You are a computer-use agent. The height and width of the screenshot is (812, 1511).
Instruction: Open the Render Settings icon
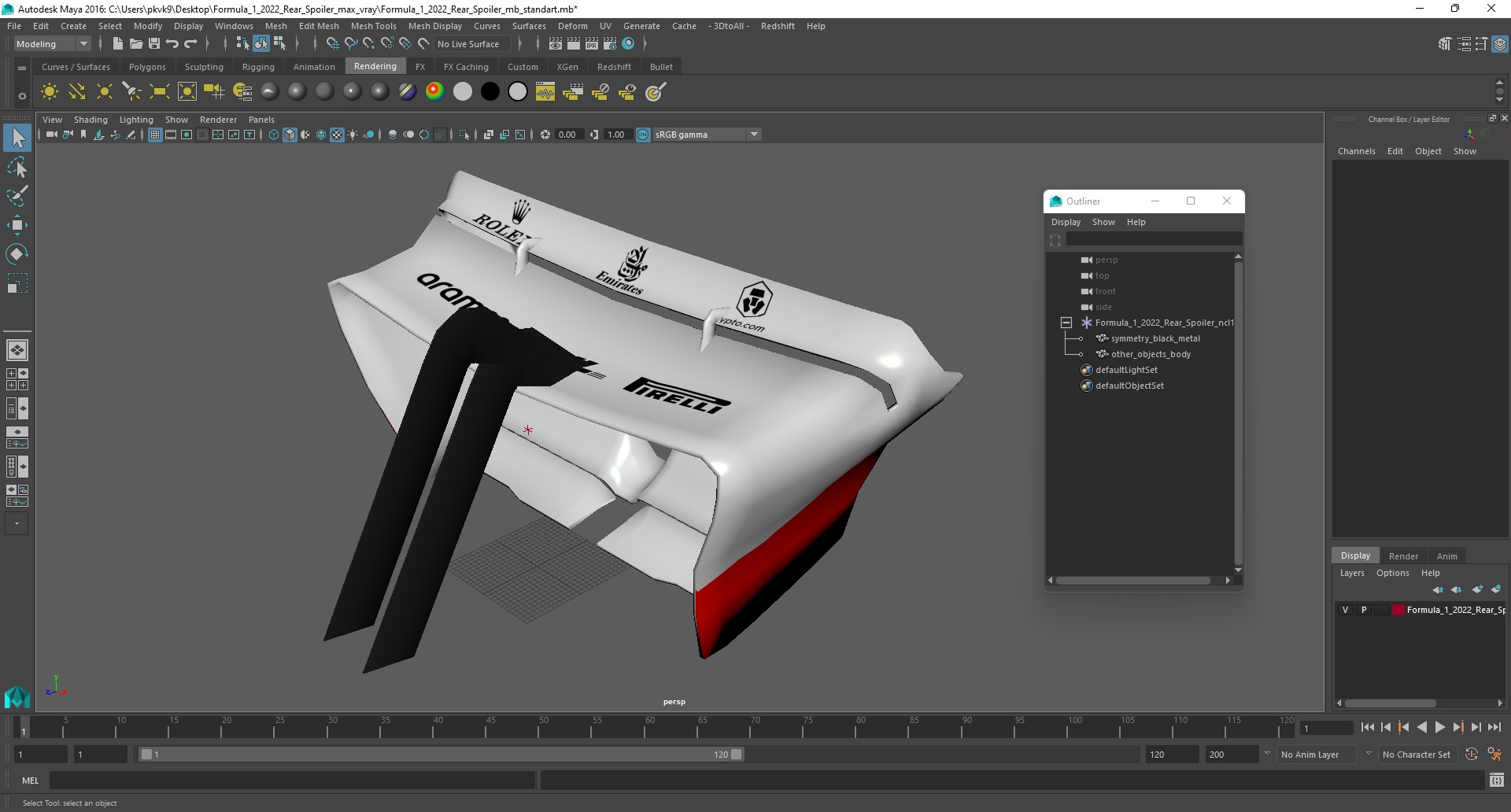610,44
